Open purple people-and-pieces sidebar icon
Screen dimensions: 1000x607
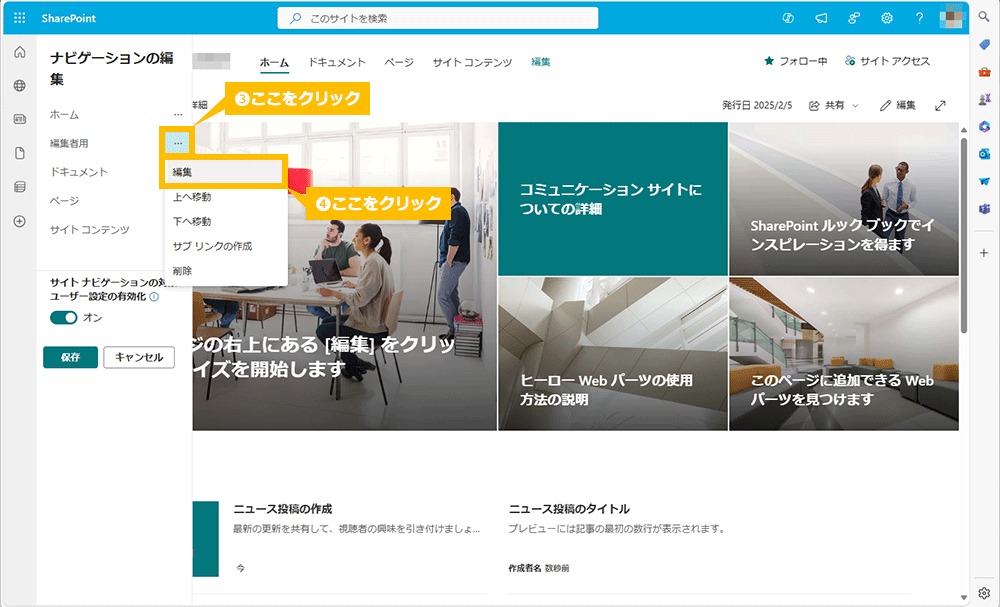984,99
